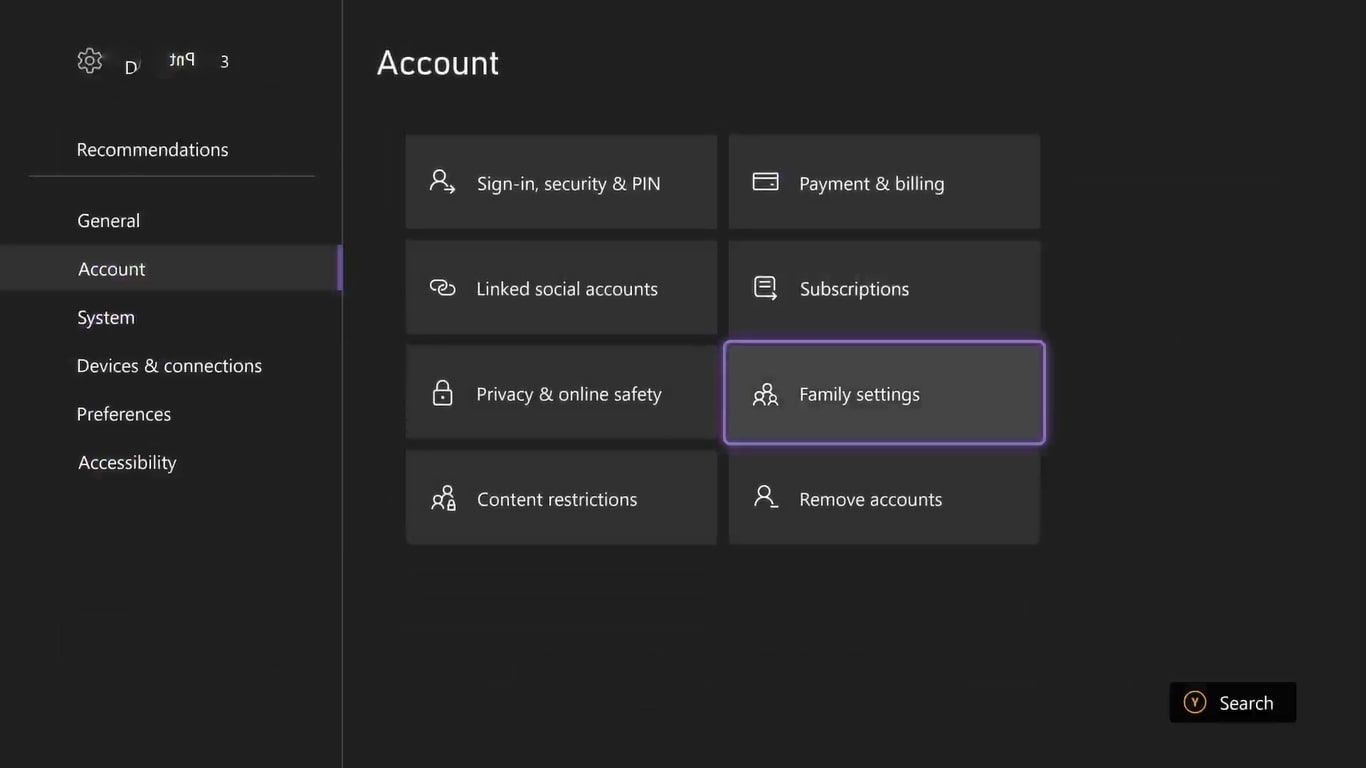Click the Remove accounts person icon
Image resolution: width=1366 pixels, height=768 pixels.
(x=765, y=497)
